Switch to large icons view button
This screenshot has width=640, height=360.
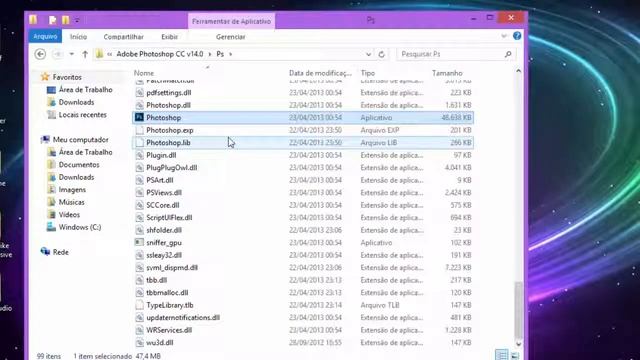click(514, 356)
